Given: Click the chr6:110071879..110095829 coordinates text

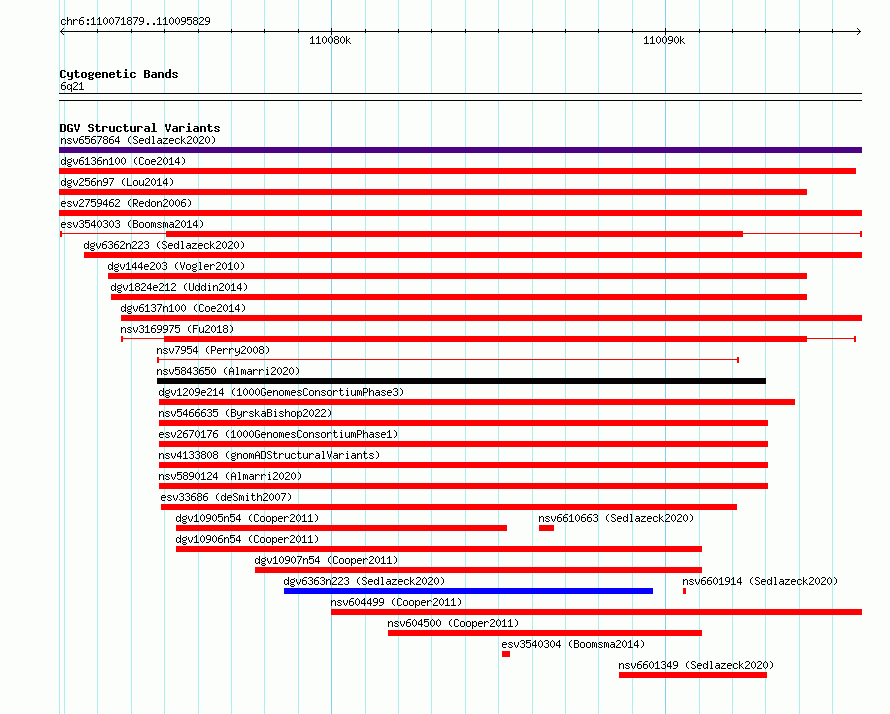Looking at the screenshot, I should point(135,21).
